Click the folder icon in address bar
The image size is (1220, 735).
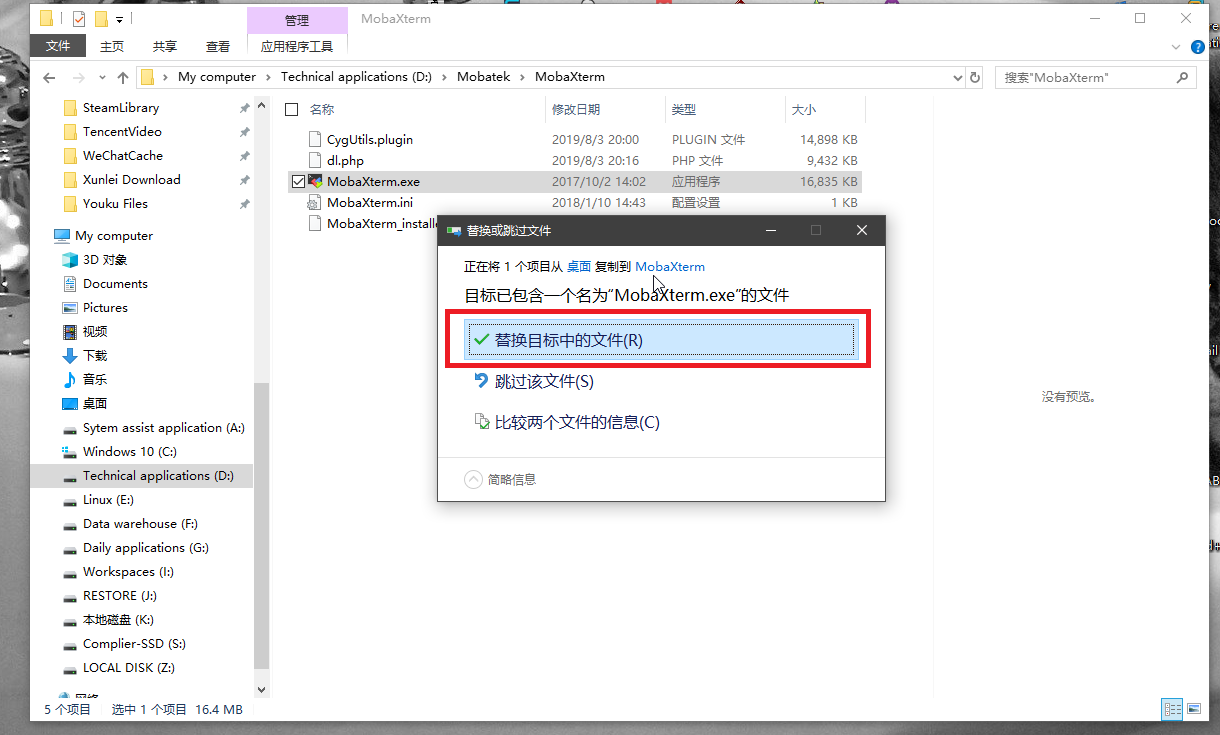click(x=147, y=77)
